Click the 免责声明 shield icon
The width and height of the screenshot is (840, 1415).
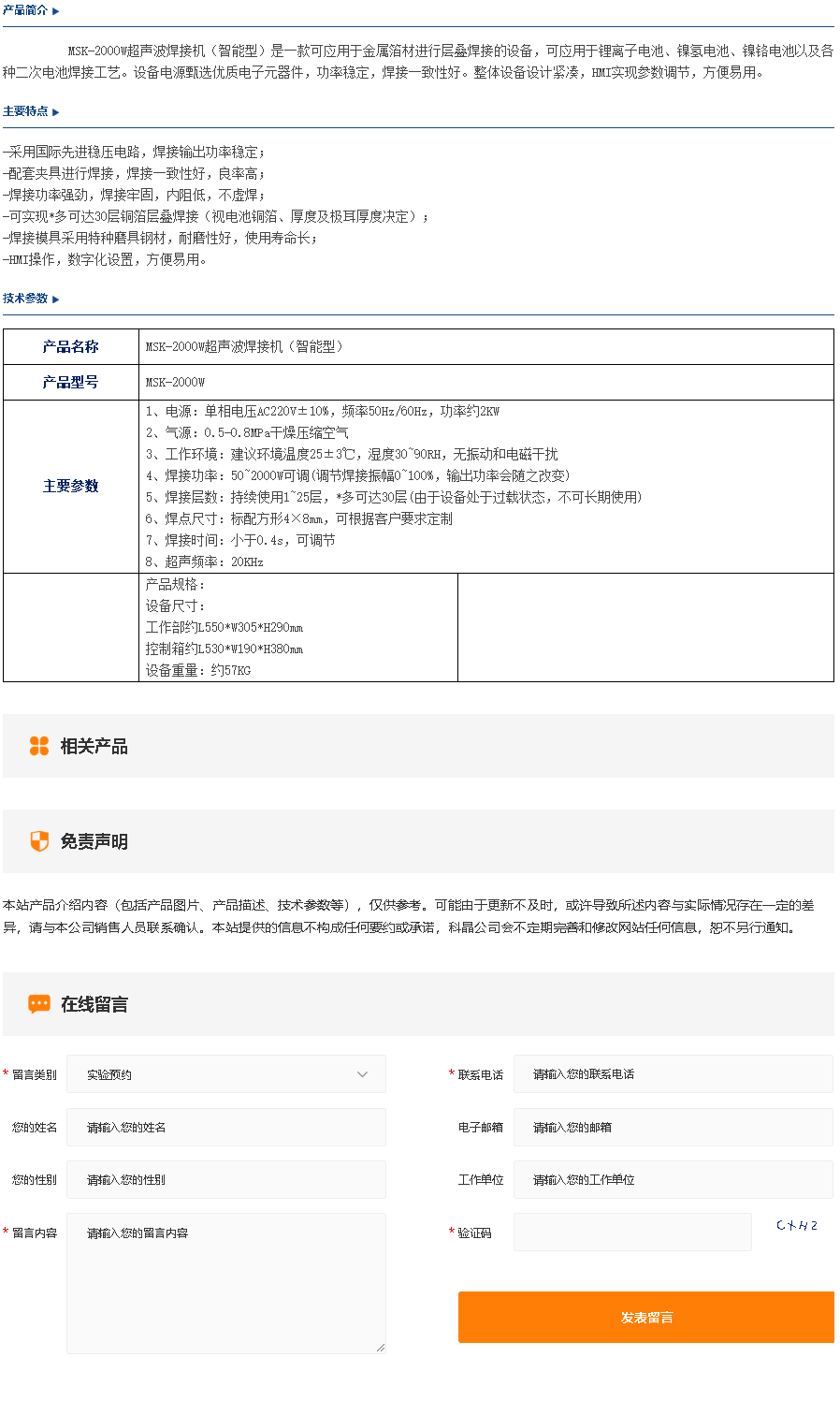pos(39,841)
